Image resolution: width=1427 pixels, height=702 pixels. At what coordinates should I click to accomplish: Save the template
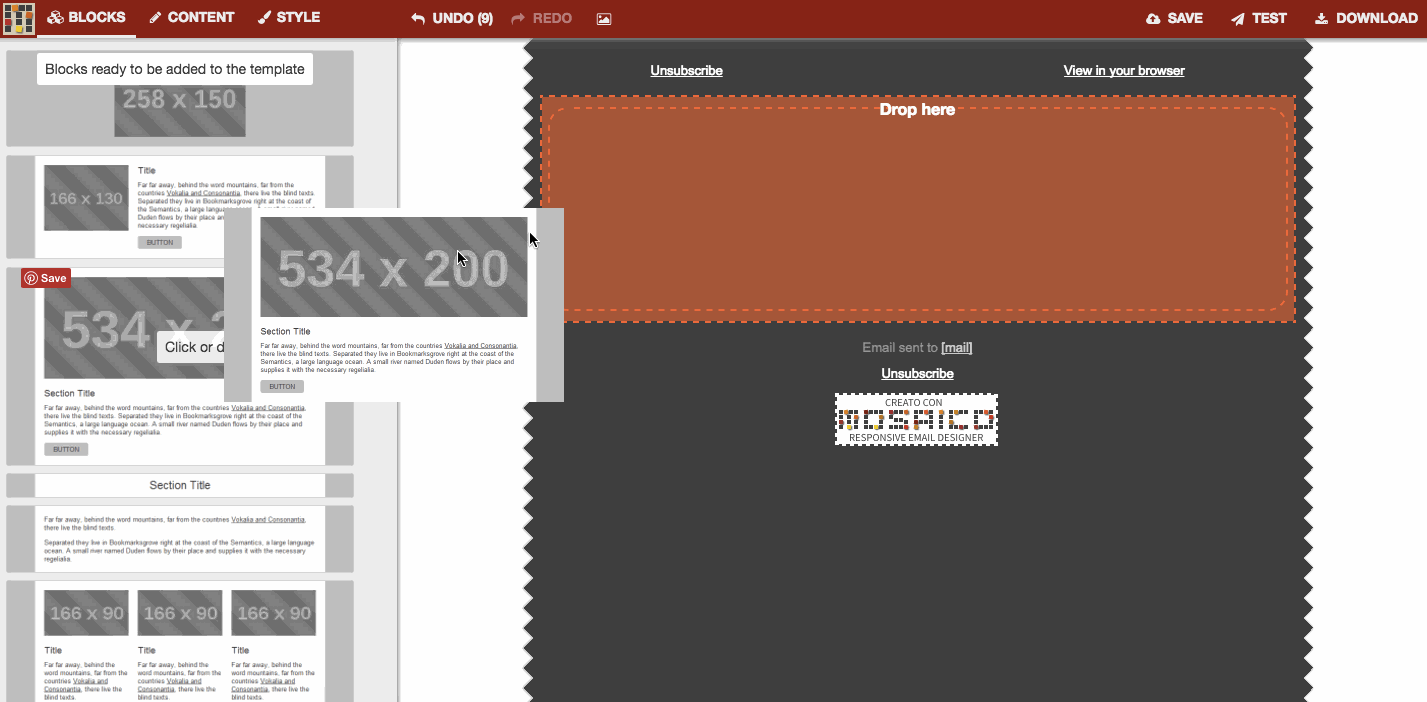[1174, 19]
